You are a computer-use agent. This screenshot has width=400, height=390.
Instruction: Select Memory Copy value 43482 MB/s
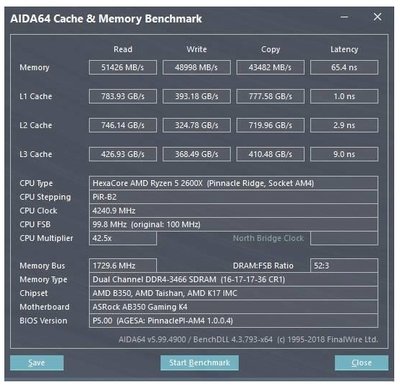(270, 67)
